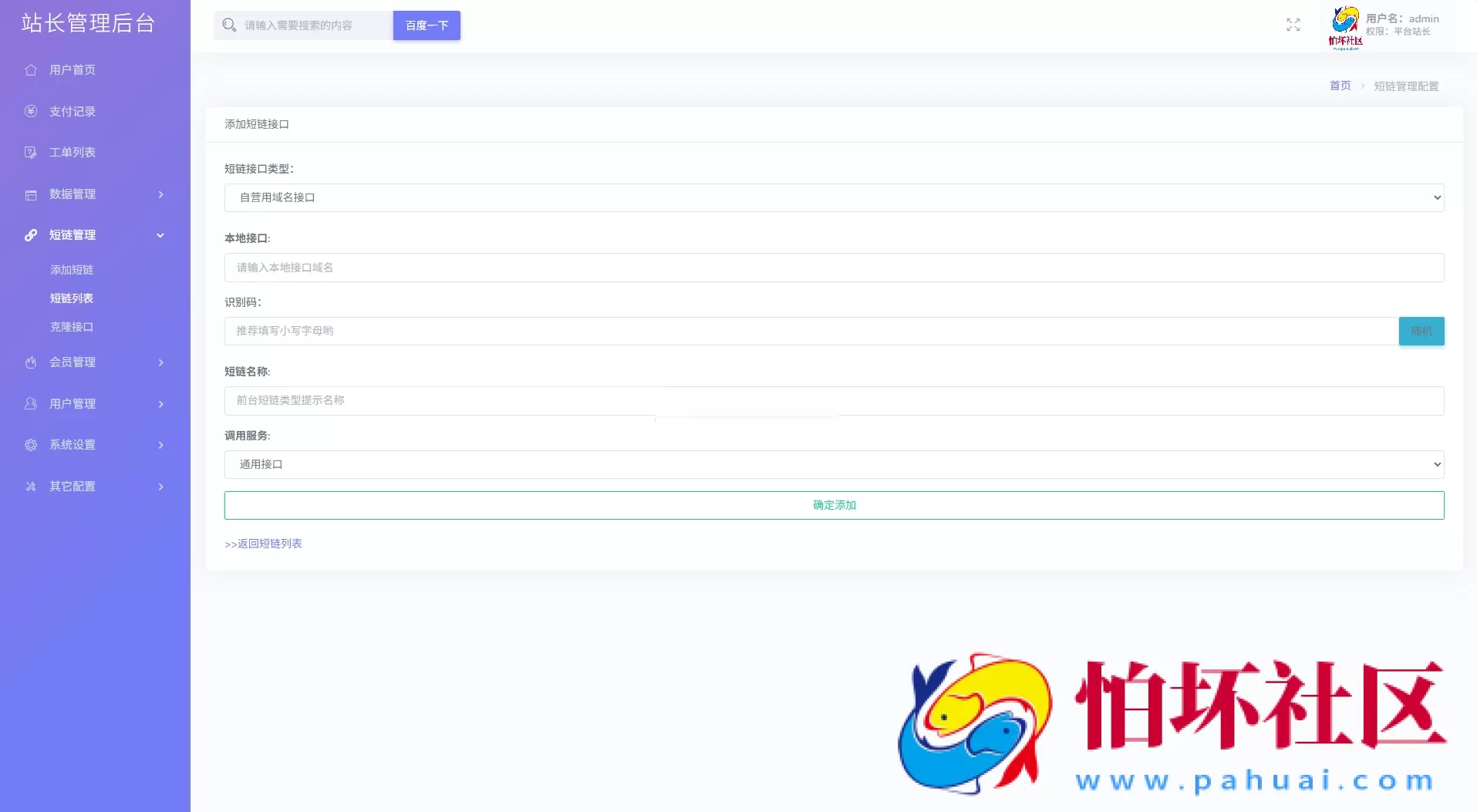This screenshot has height=812, width=1477.
Task: Click the gear icon beside 系统设置
Action: [31, 445]
